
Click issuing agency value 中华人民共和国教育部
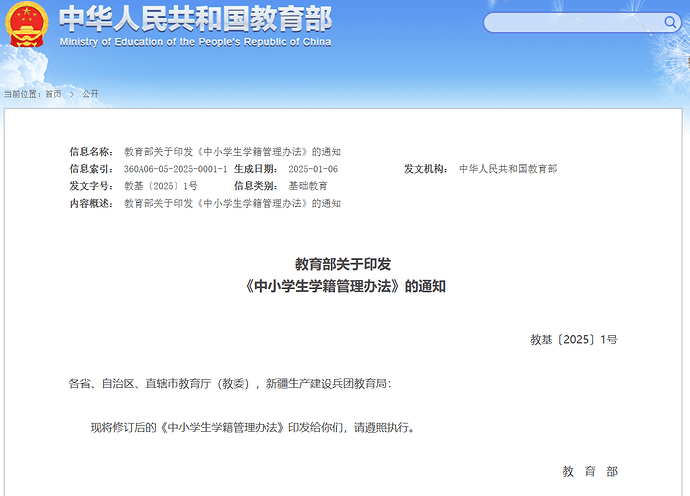[x=508, y=169]
